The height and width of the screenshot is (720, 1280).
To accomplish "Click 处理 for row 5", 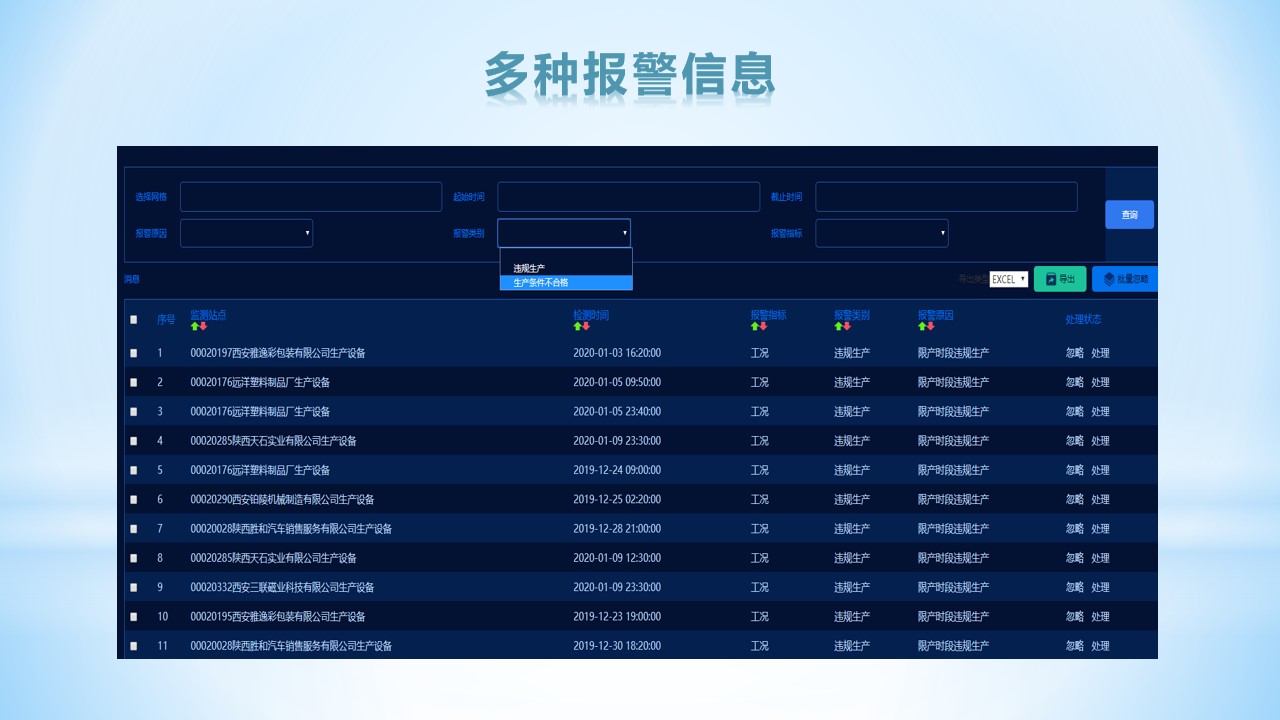I will 1100,470.
